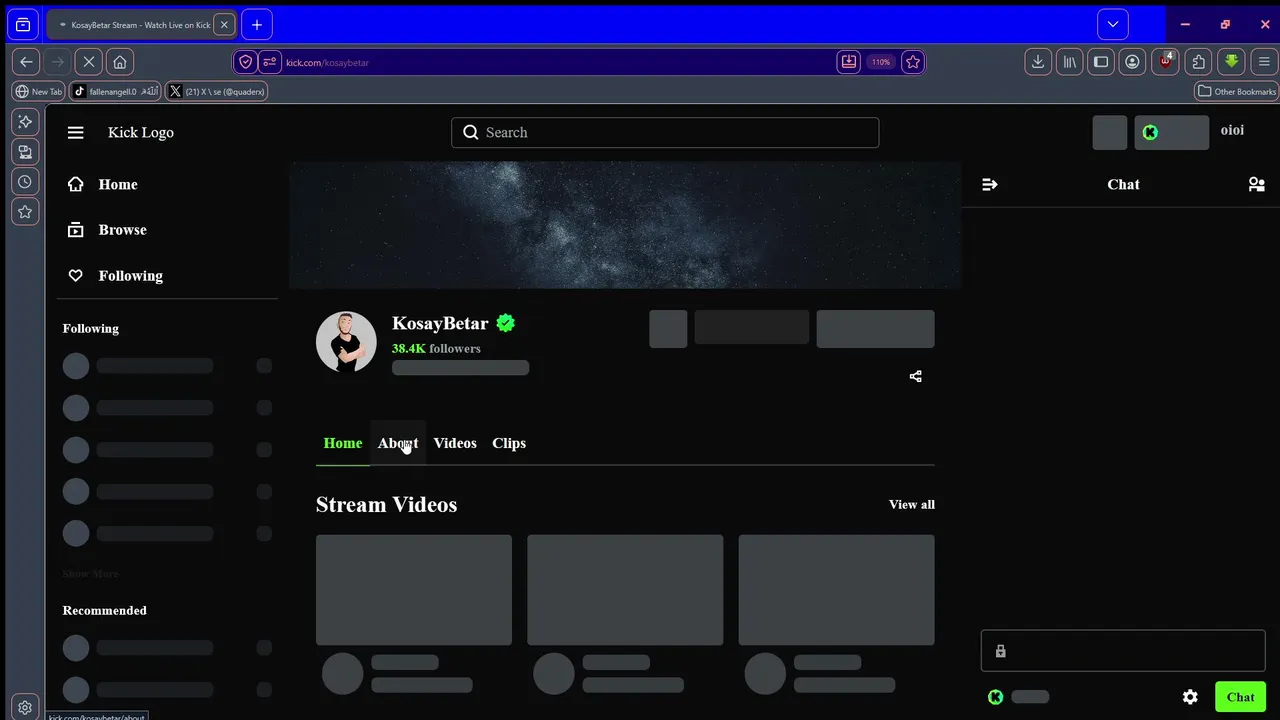Click the Kick search field
Viewport: 1280px width, 720px height.
point(665,132)
